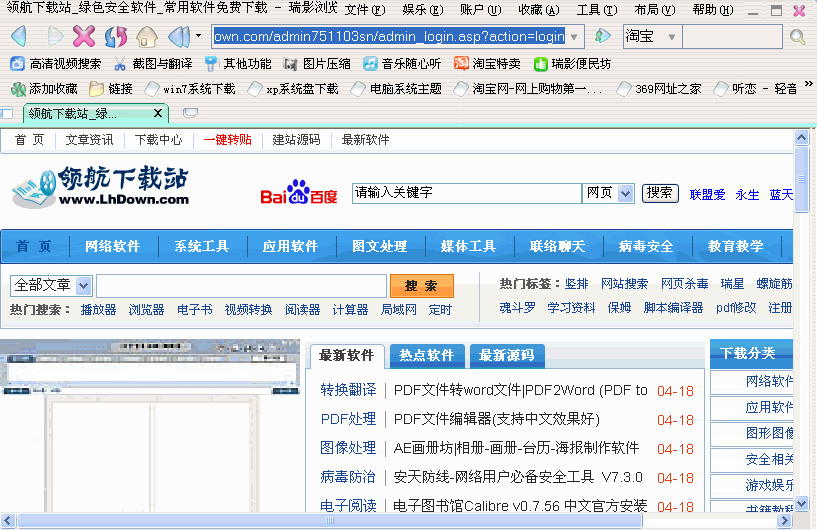Switch to the 热点软件 tab
The image size is (817, 530).
(427, 355)
